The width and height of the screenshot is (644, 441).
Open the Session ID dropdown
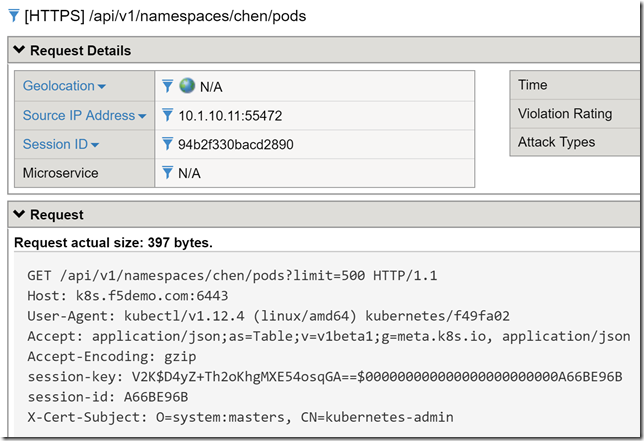pos(95,145)
